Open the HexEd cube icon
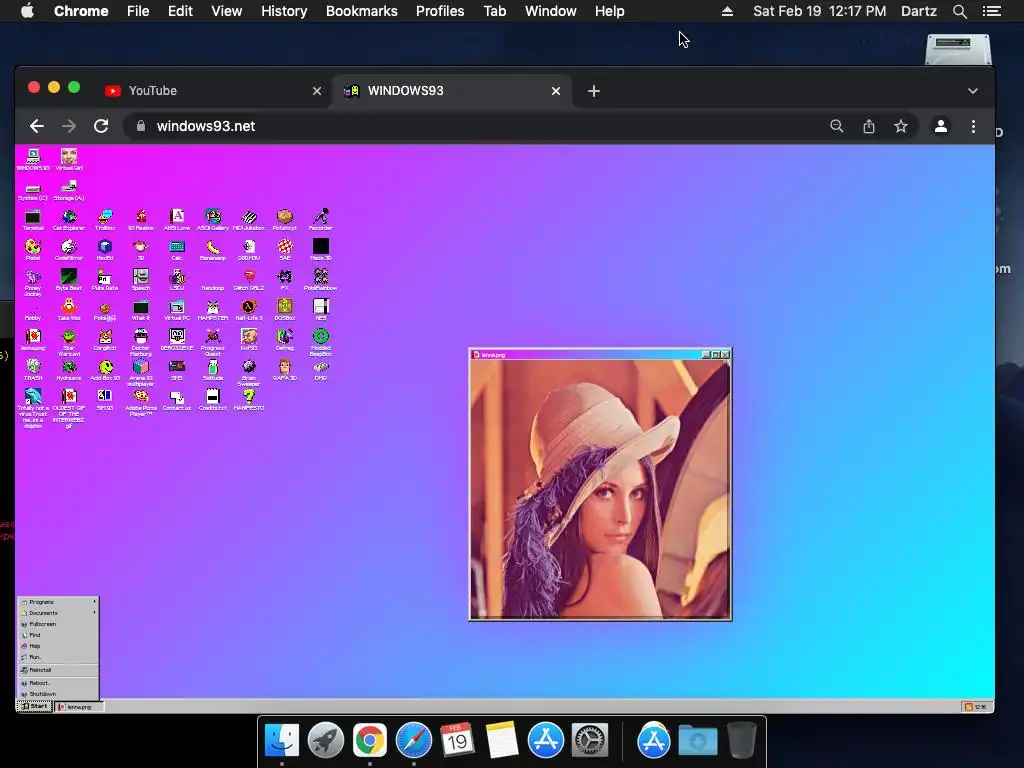The image size is (1024, 768). (105, 249)
